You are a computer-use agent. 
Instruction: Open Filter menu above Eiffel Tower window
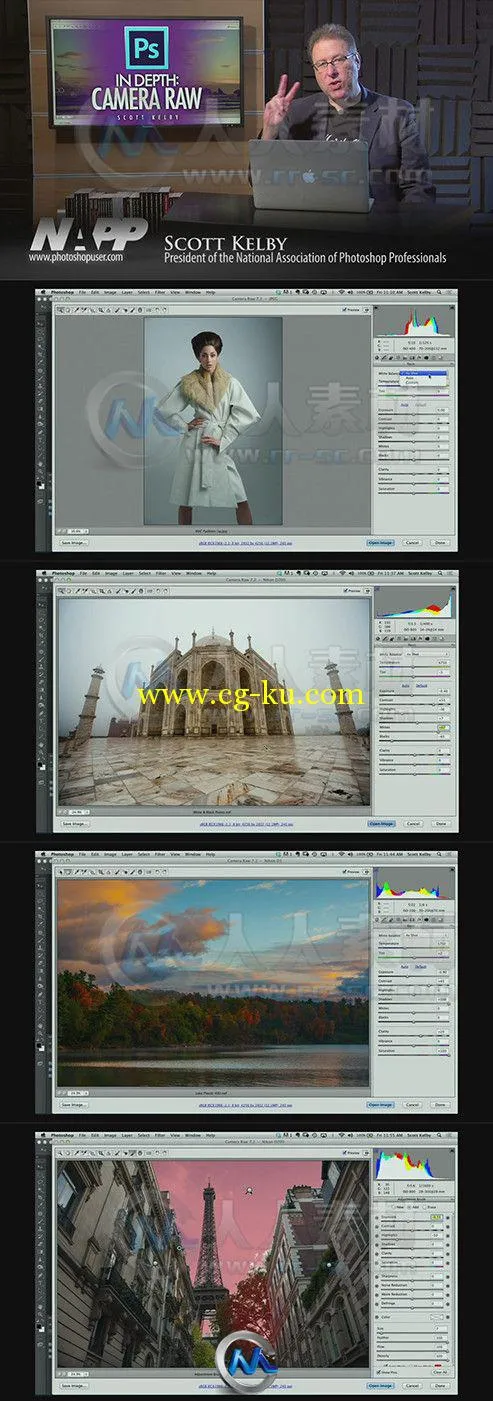click(160, 1134)
